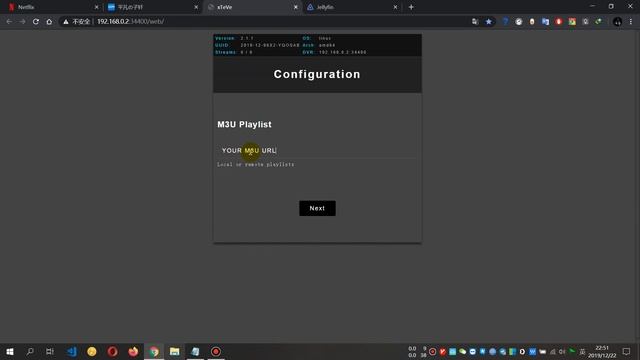Click the WeChat icon in system tray
The height and width of the screenshot is (360, 640).
point(462,351)
